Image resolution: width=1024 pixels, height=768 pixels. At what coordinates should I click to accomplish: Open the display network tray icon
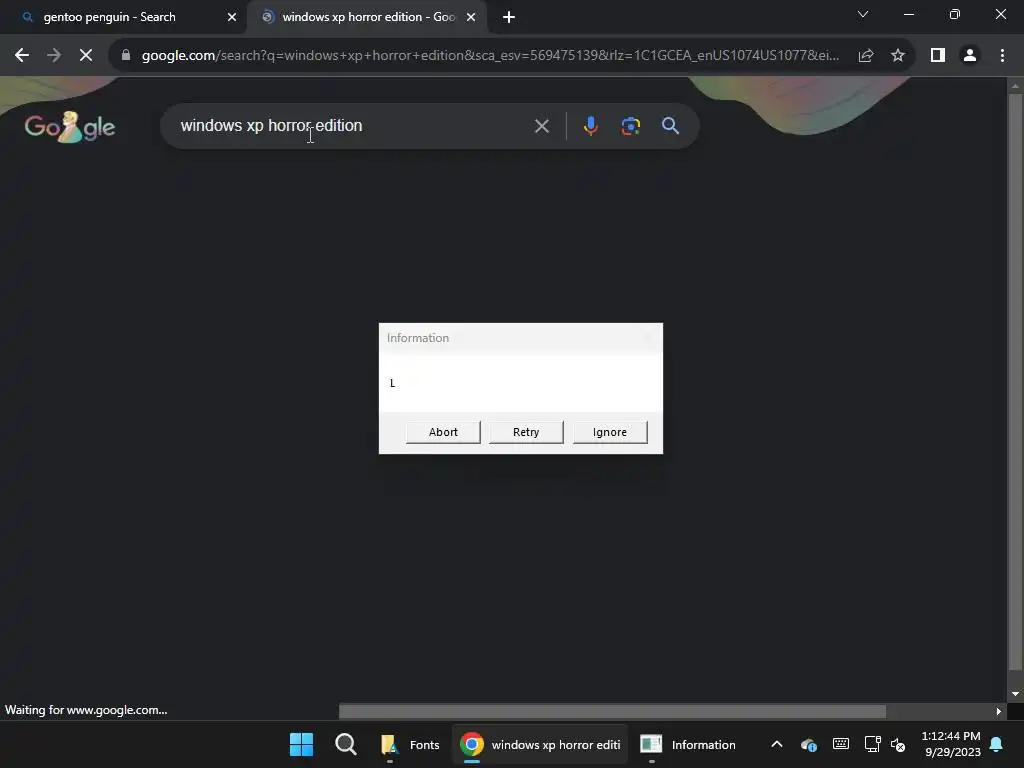pos(872,744)
